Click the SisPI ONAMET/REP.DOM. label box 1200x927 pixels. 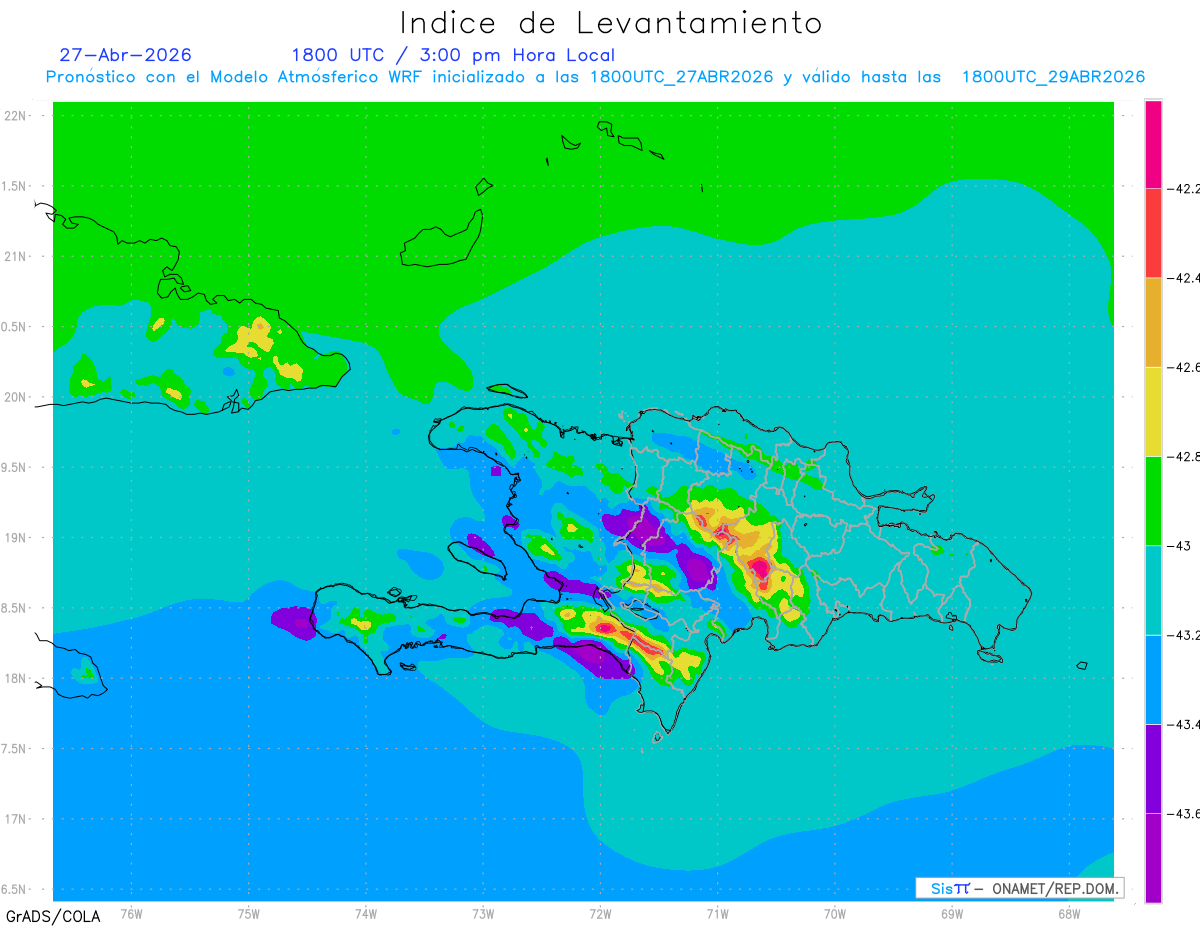tap(1019, 888)
